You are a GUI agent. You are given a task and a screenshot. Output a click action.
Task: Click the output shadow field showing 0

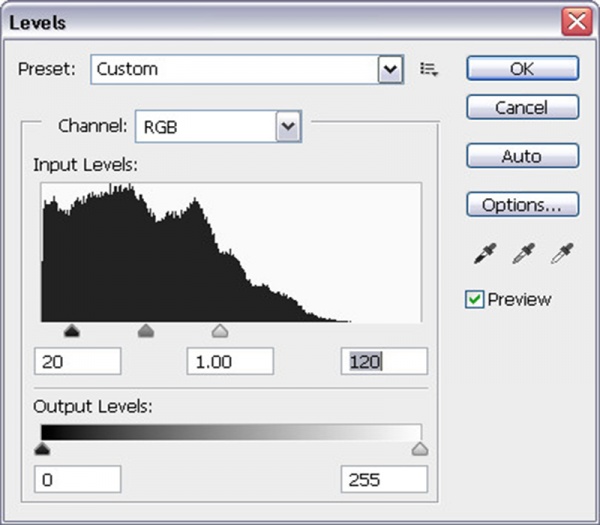(78, 479)
